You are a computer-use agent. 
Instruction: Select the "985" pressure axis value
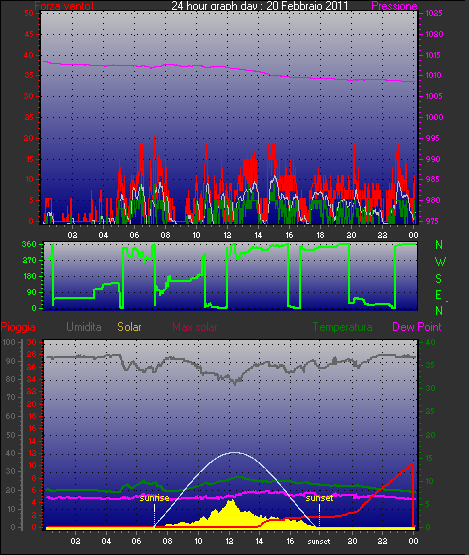click(432, 179)
